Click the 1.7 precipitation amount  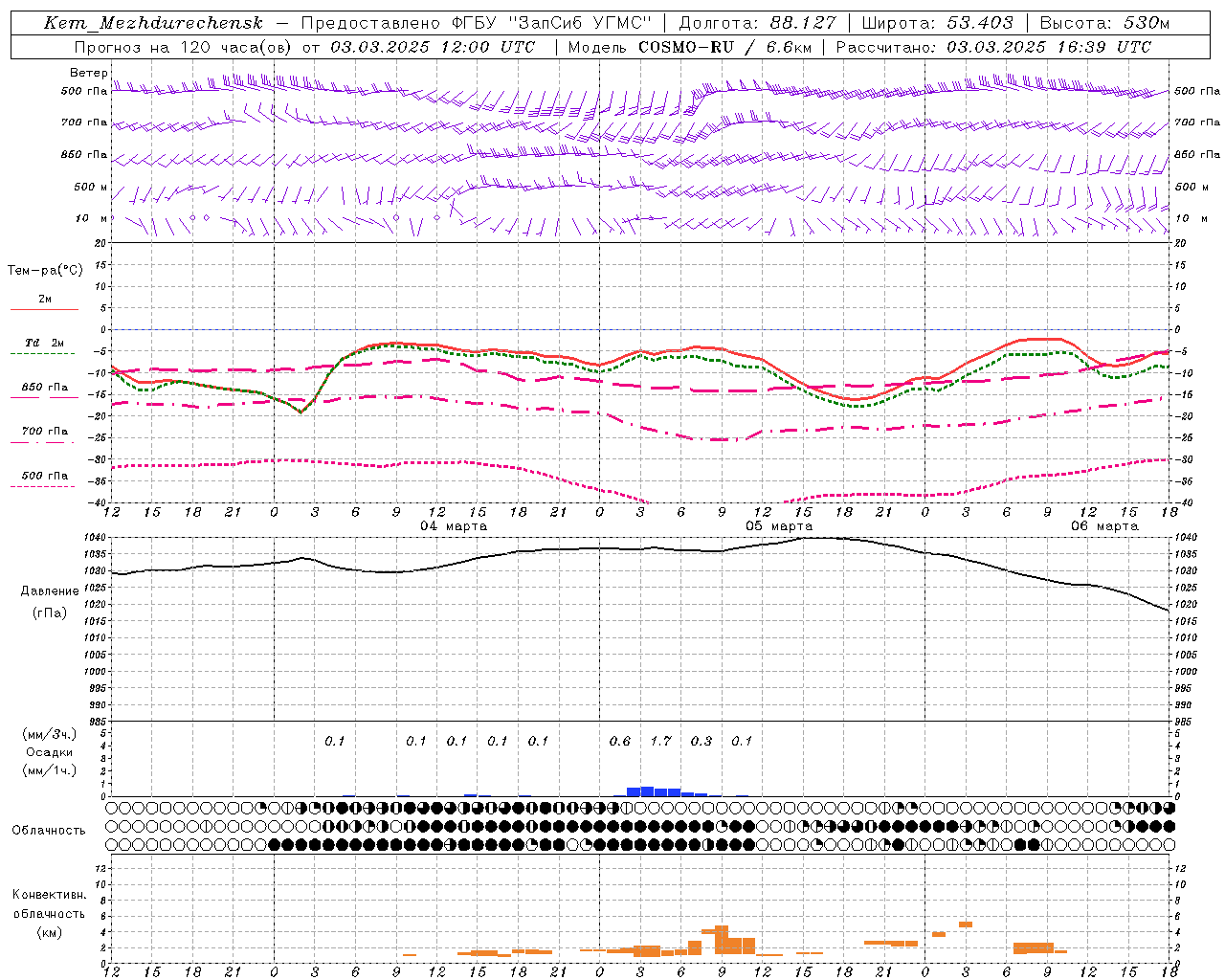[x=660, y=741]
